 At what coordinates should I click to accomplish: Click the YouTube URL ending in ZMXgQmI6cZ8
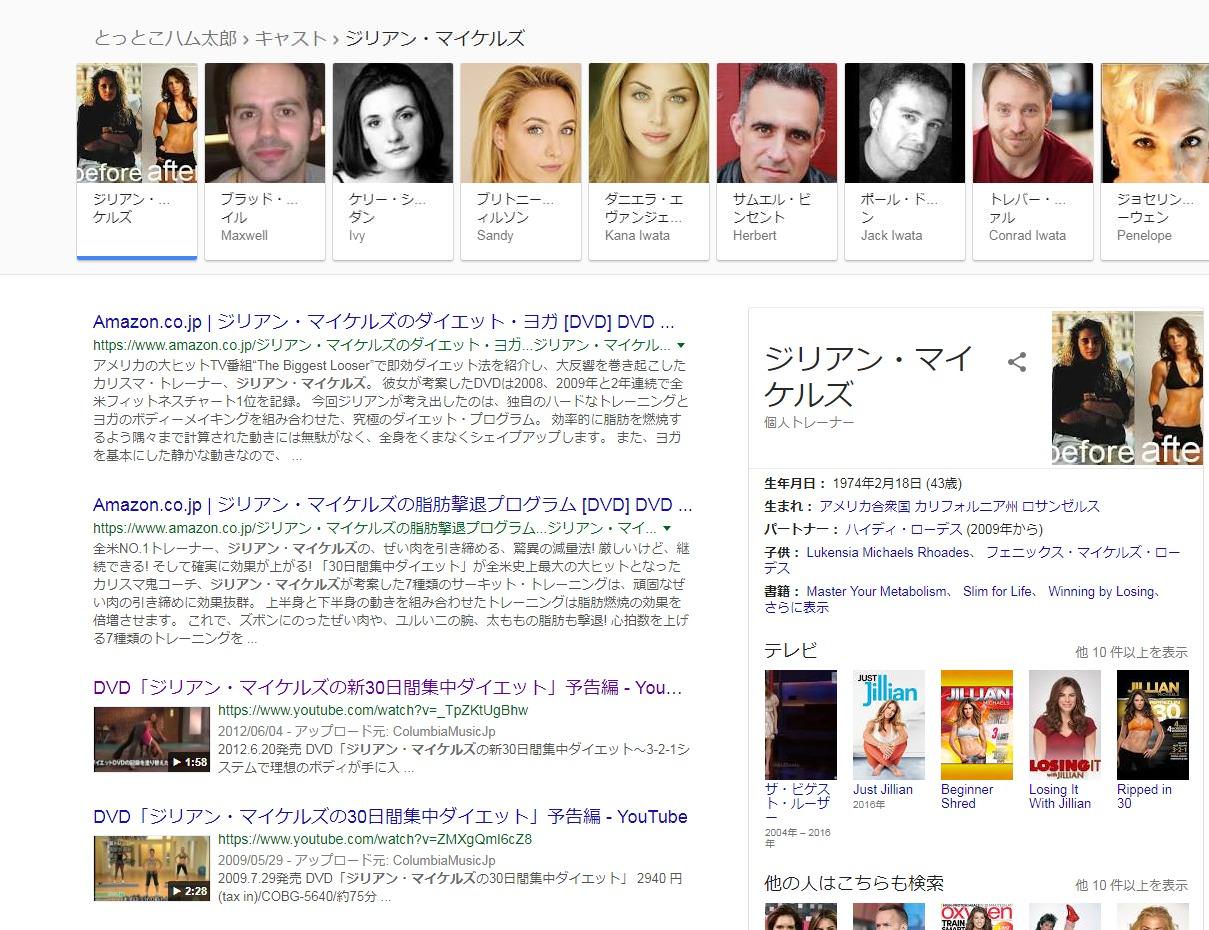pyautogui.click(x=375, y=839)
